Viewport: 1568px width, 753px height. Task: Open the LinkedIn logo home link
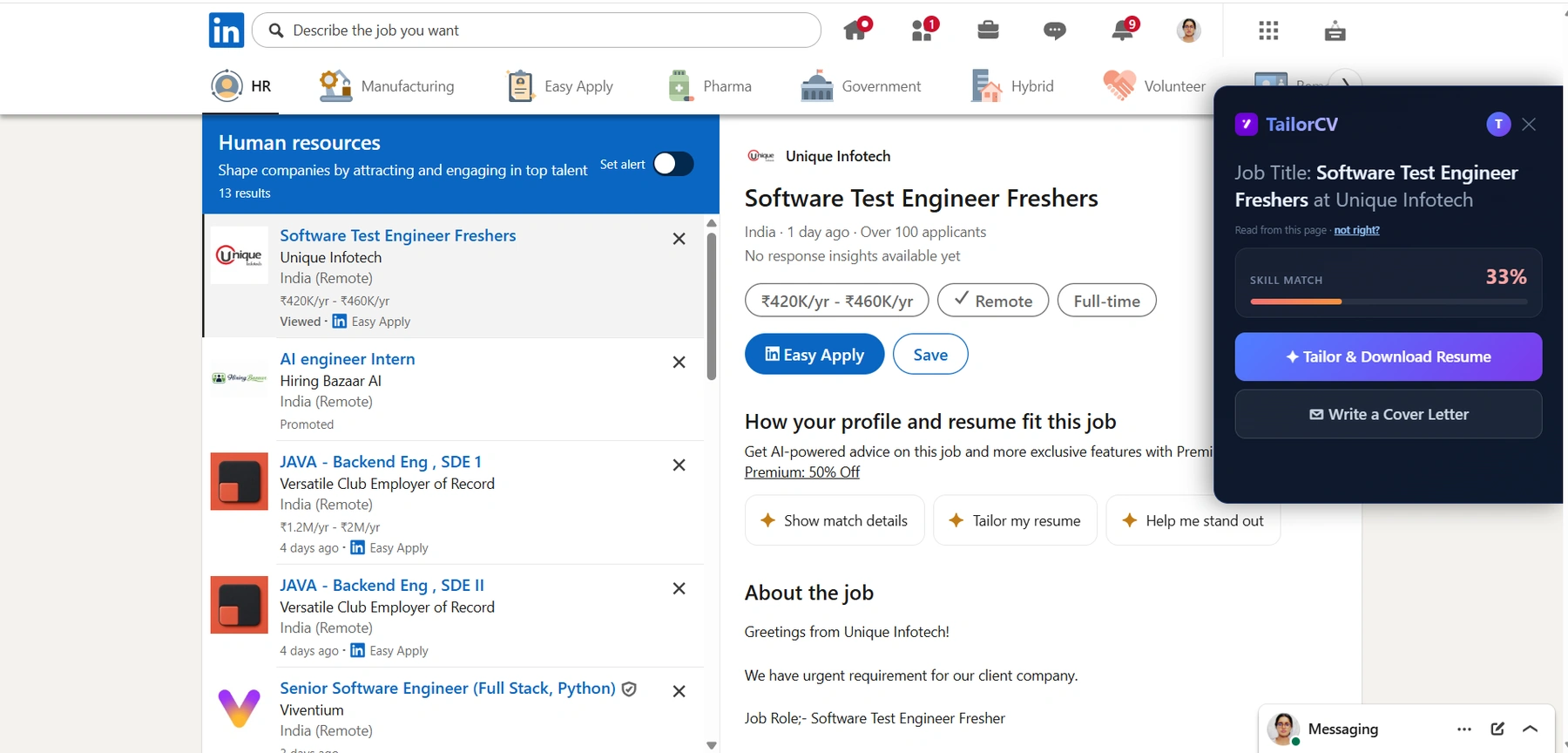226,31
